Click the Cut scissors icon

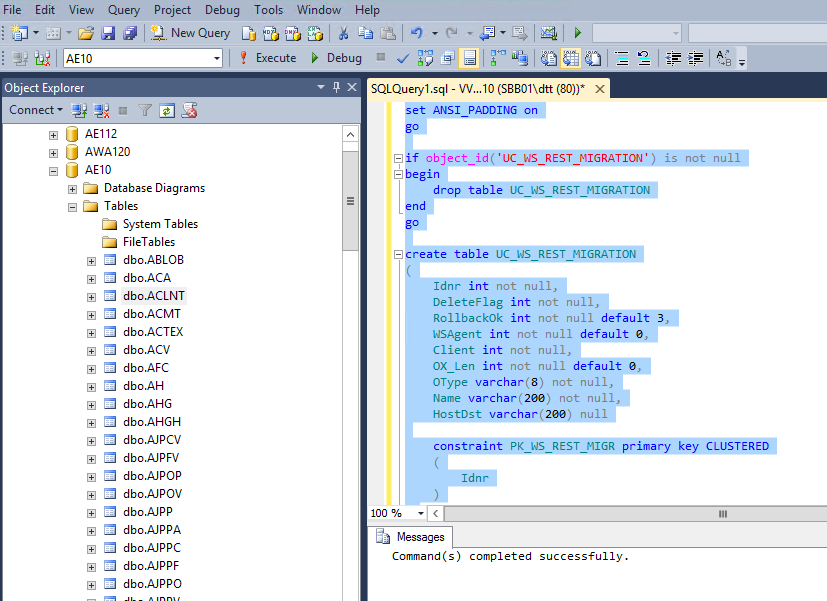click(343, 33)
